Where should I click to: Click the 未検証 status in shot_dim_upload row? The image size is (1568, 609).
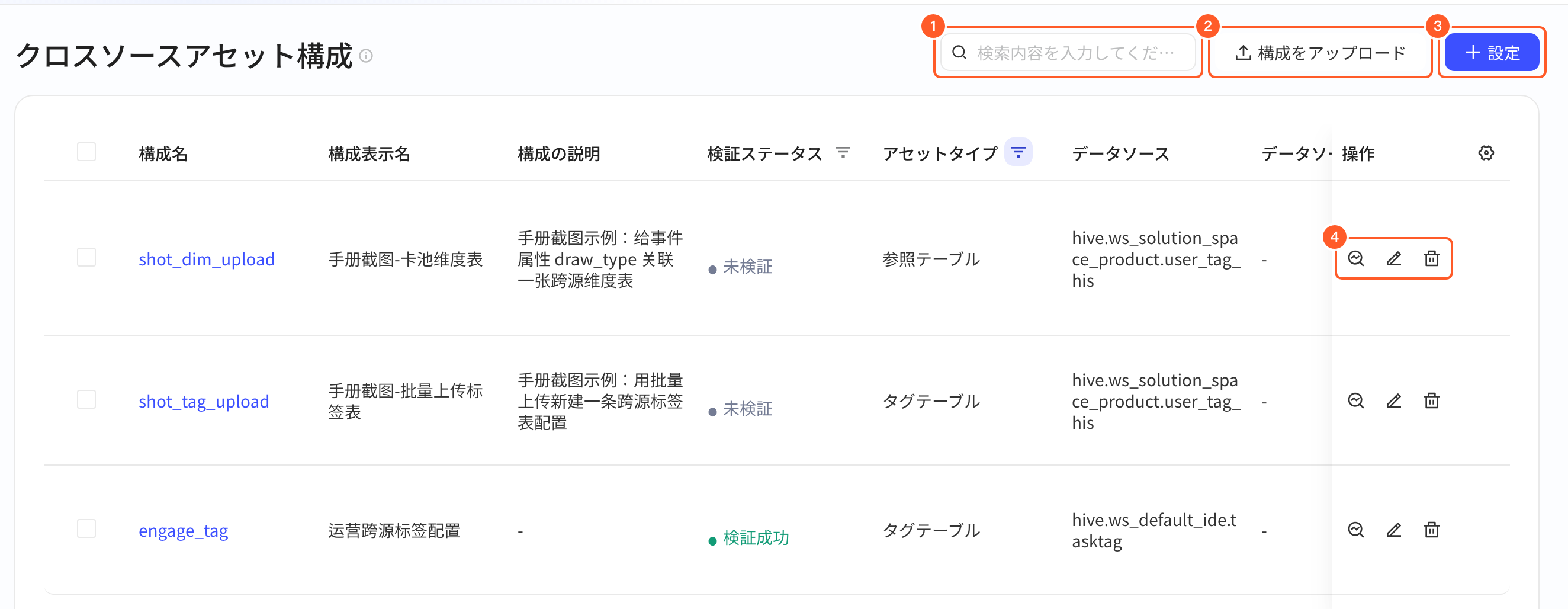pyautogui.click(x=747, y=267)
